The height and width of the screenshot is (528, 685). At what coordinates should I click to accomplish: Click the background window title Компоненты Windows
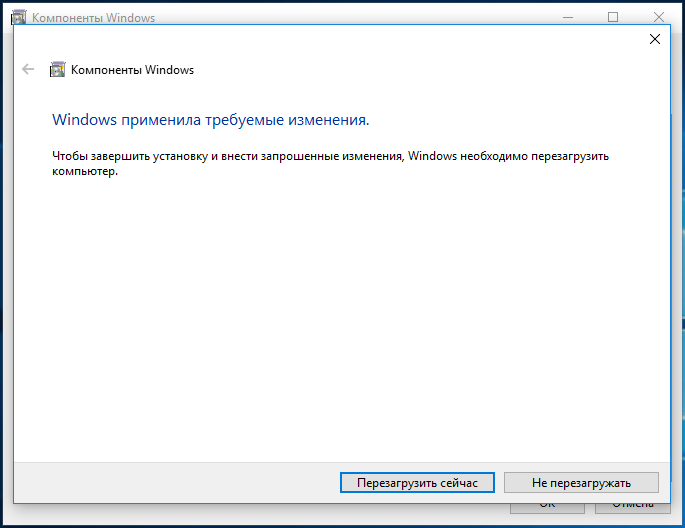pyautogui.click(x=93, y=18)
